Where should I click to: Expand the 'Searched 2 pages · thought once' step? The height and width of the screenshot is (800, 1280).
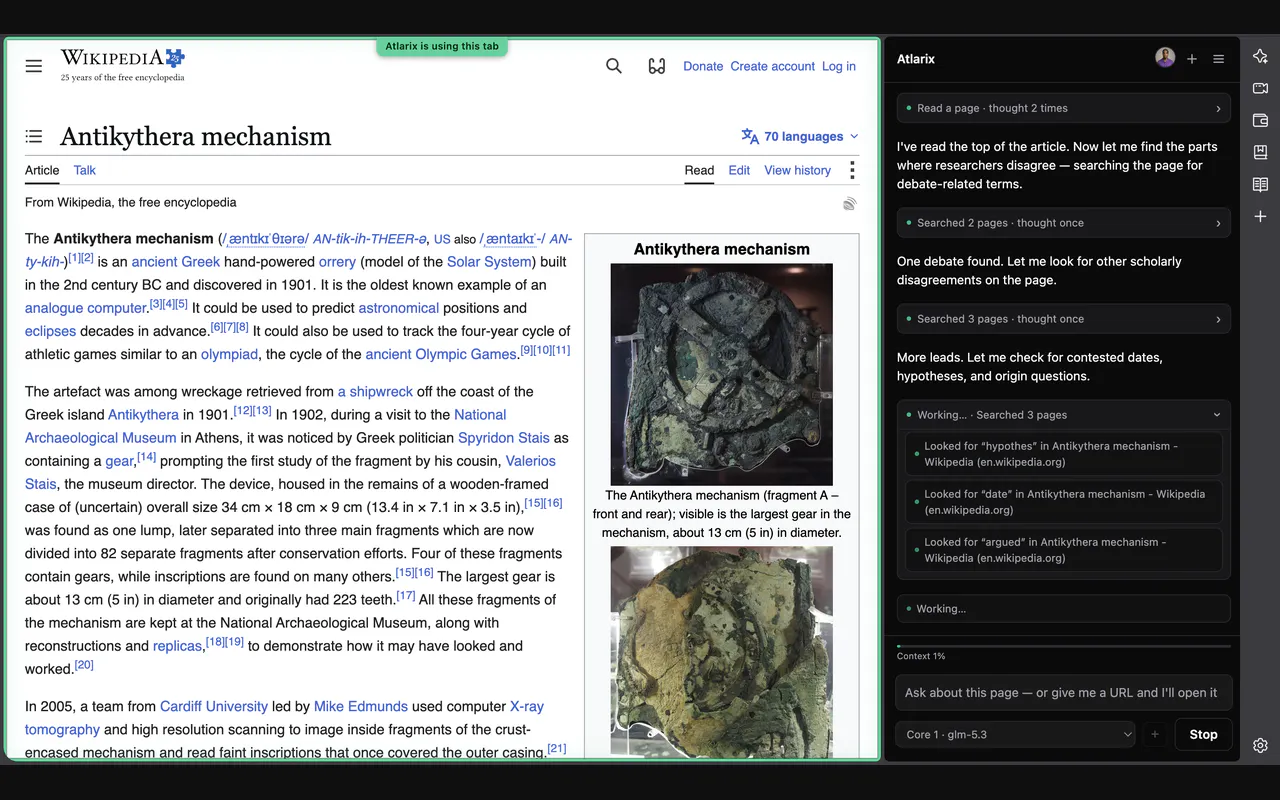tap(1064, 223)
